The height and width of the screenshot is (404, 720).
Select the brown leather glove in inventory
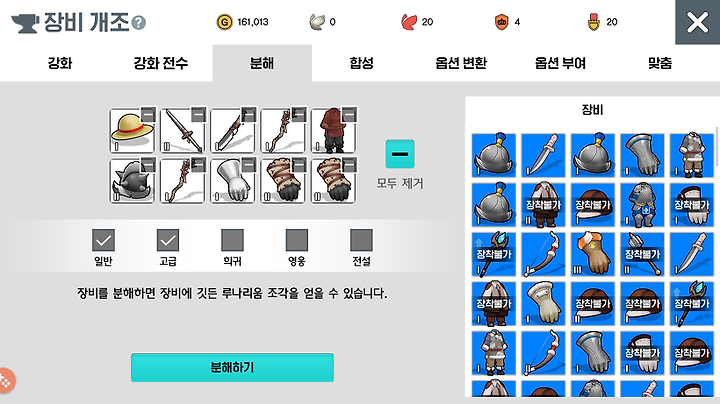592,254
